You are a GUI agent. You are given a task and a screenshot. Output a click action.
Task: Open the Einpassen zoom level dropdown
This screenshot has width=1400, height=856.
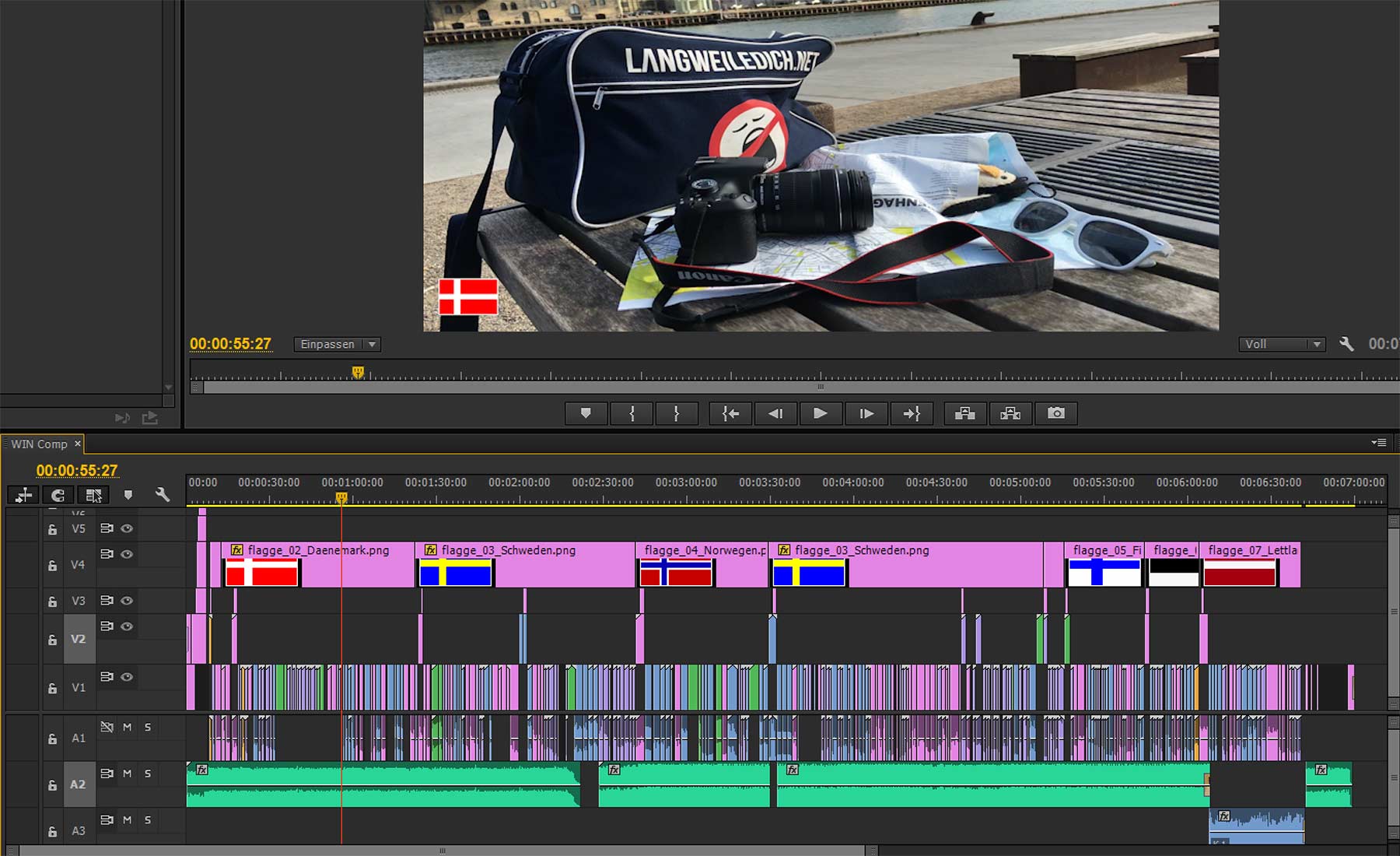[x=337, y=344]
